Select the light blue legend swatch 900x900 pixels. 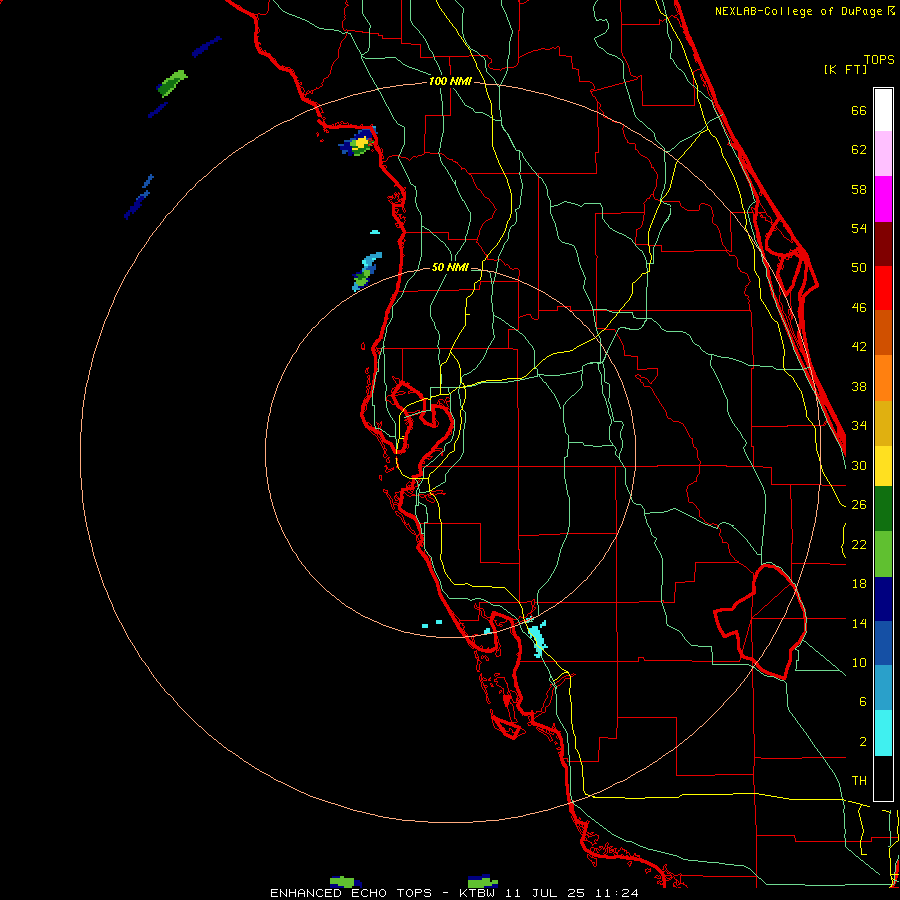(883, 688)
